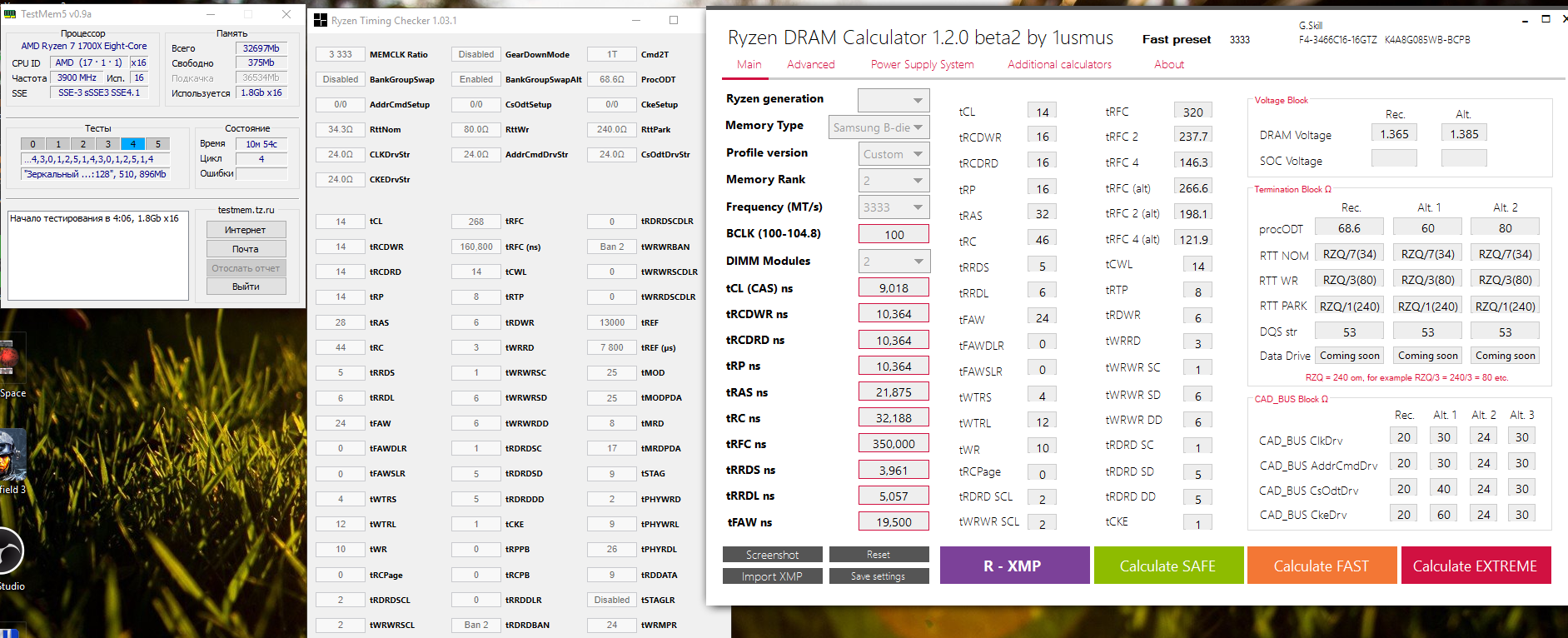Click the tRP ns input field
The image size is (1568, 638).
[x=894, y=366]
